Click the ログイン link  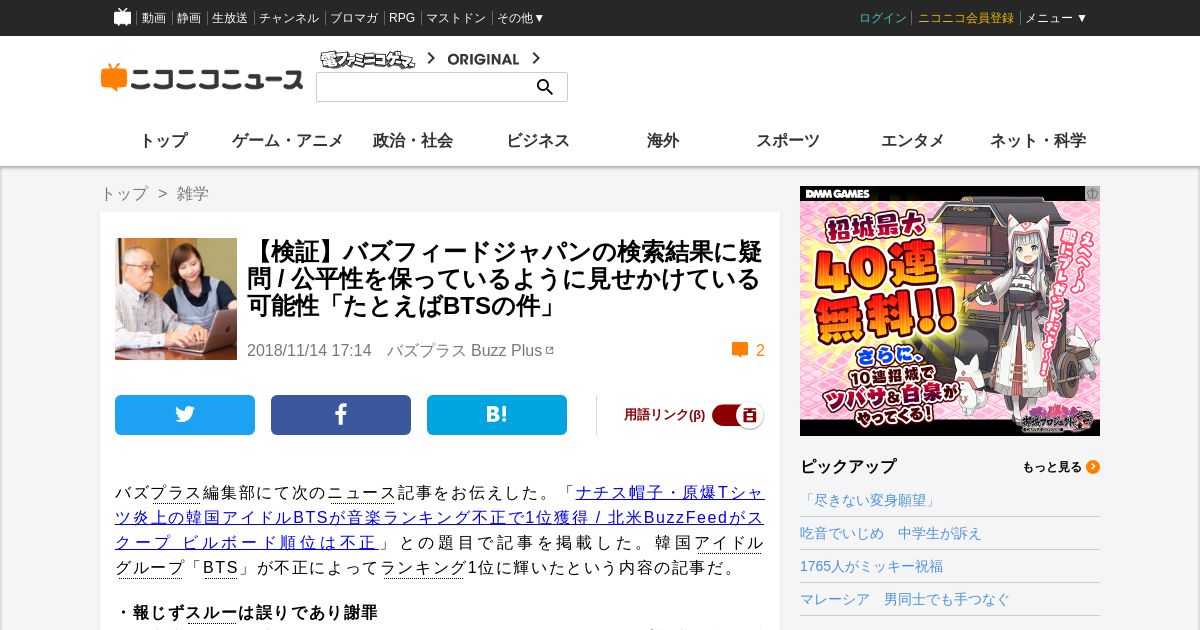point(883,18)
